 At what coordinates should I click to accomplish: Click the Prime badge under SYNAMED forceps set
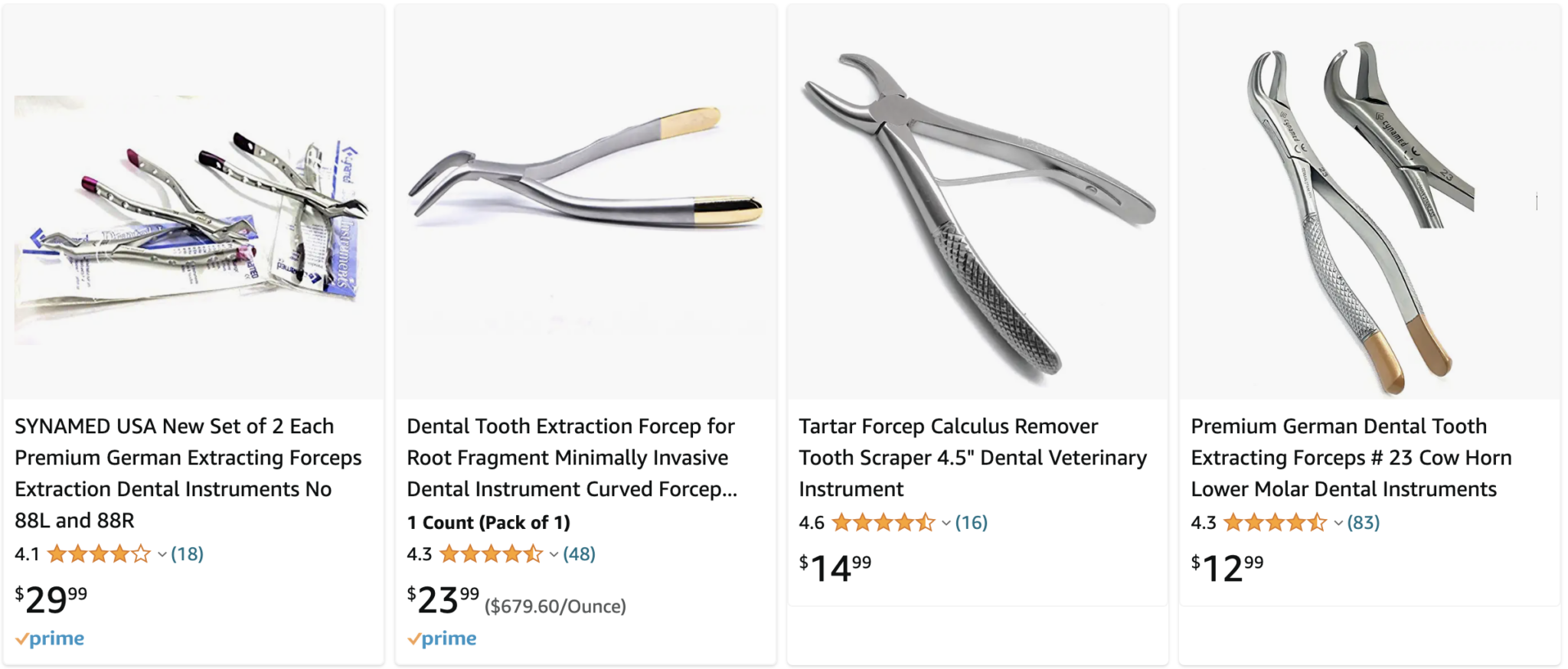[x=51, y=638]
